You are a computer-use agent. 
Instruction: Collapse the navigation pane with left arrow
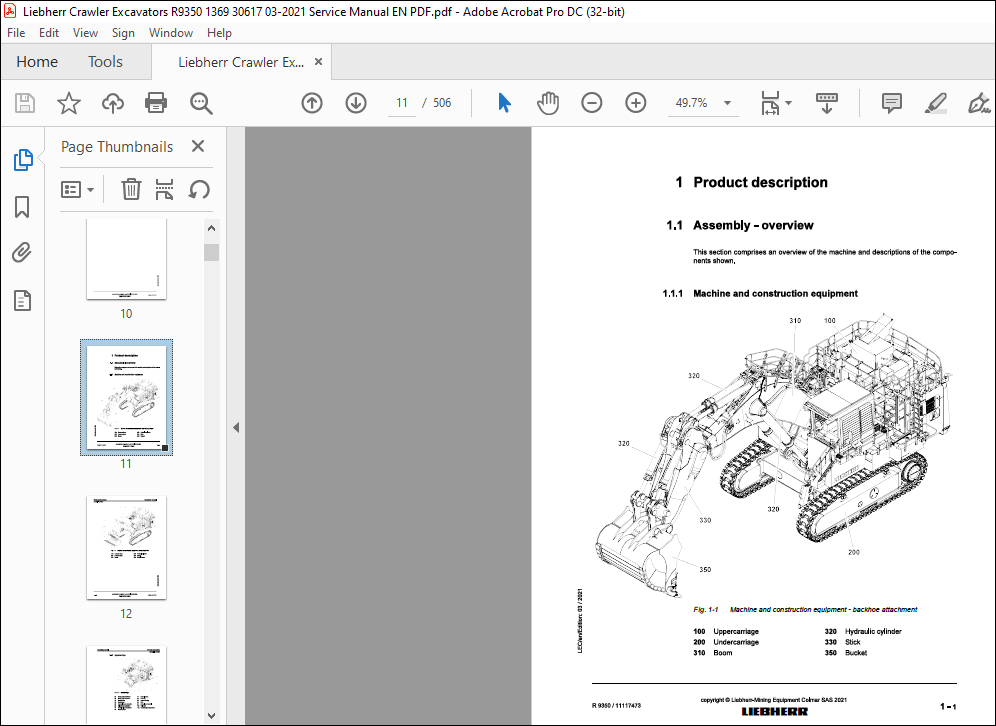tap(236, 427)
